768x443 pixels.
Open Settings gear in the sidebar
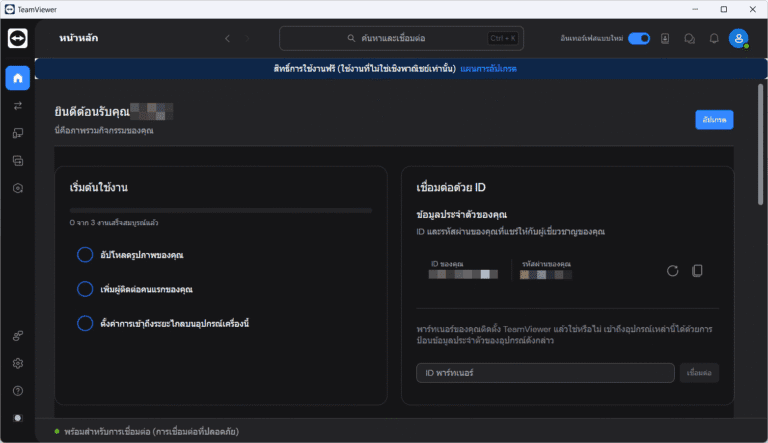pyautogui.click(x=18, y=363)
